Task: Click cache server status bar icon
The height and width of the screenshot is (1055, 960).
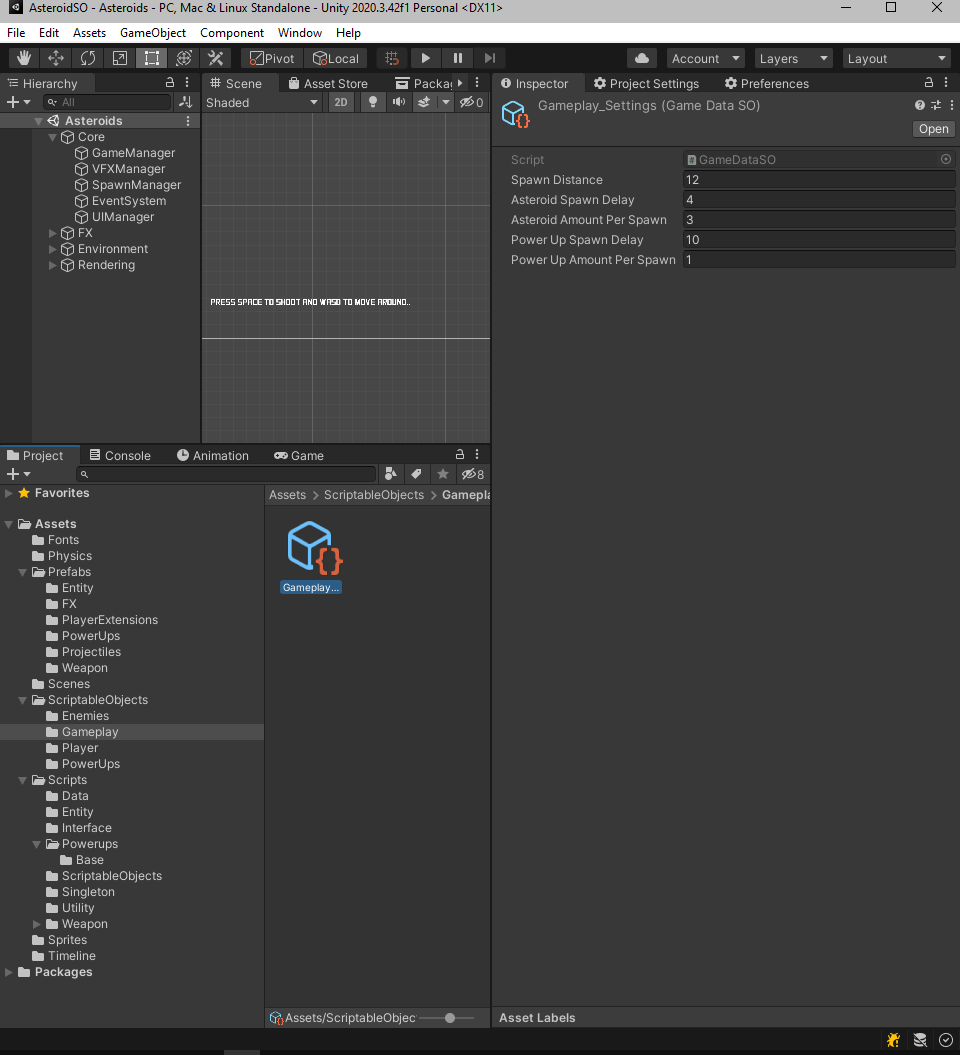Action: point(920,1040)
